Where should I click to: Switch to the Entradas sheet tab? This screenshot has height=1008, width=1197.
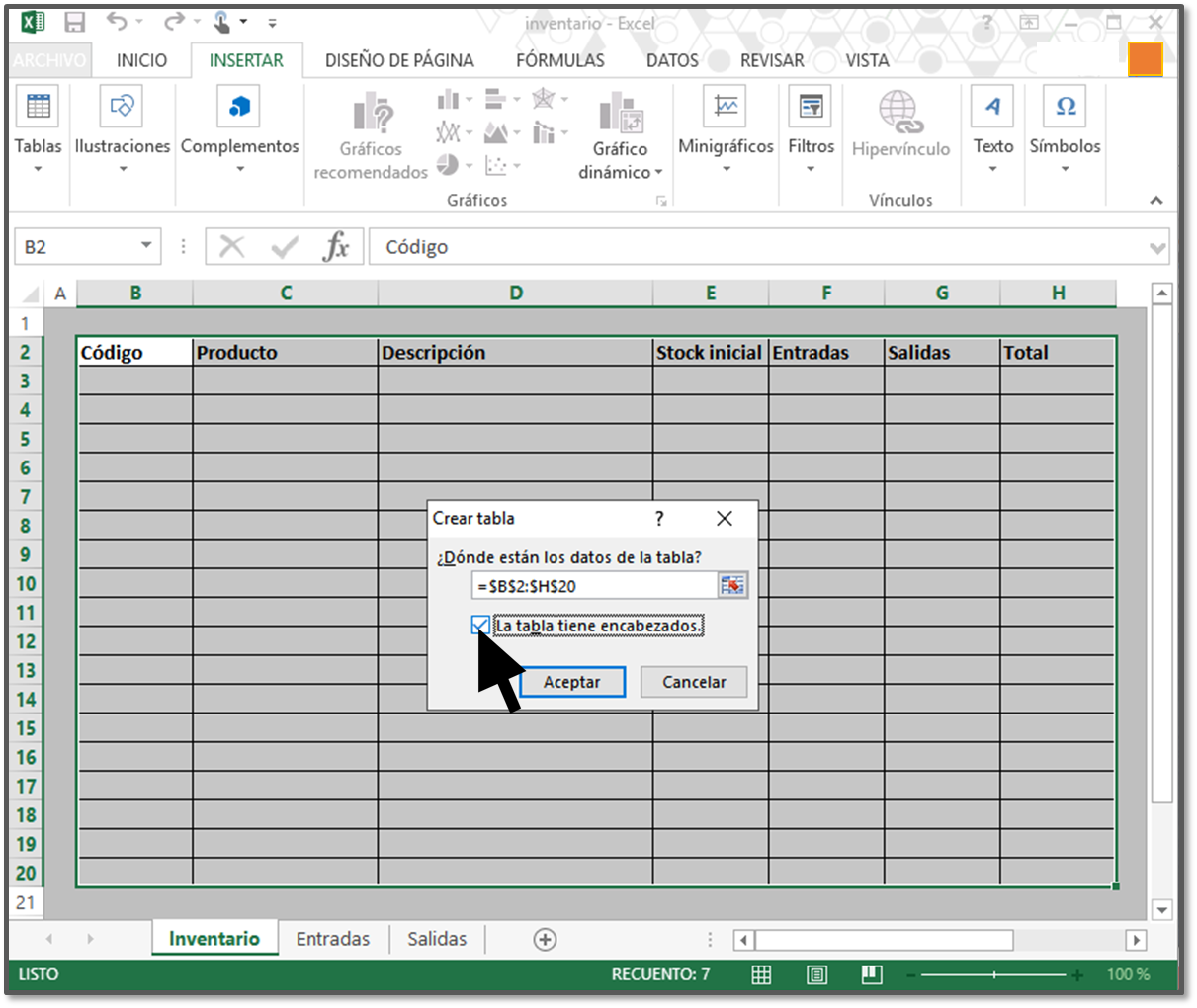point(332,939)
